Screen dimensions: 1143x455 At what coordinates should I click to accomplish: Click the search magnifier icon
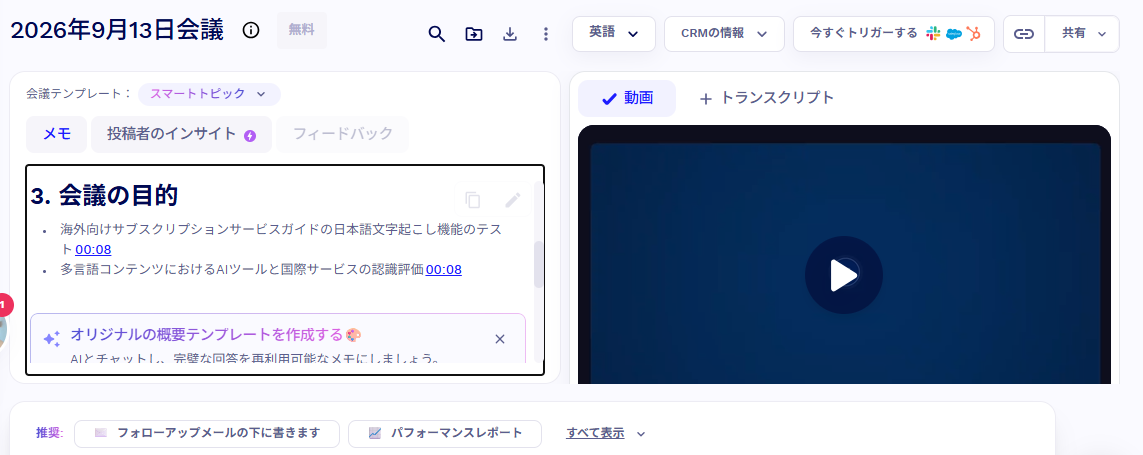[436, 34]
